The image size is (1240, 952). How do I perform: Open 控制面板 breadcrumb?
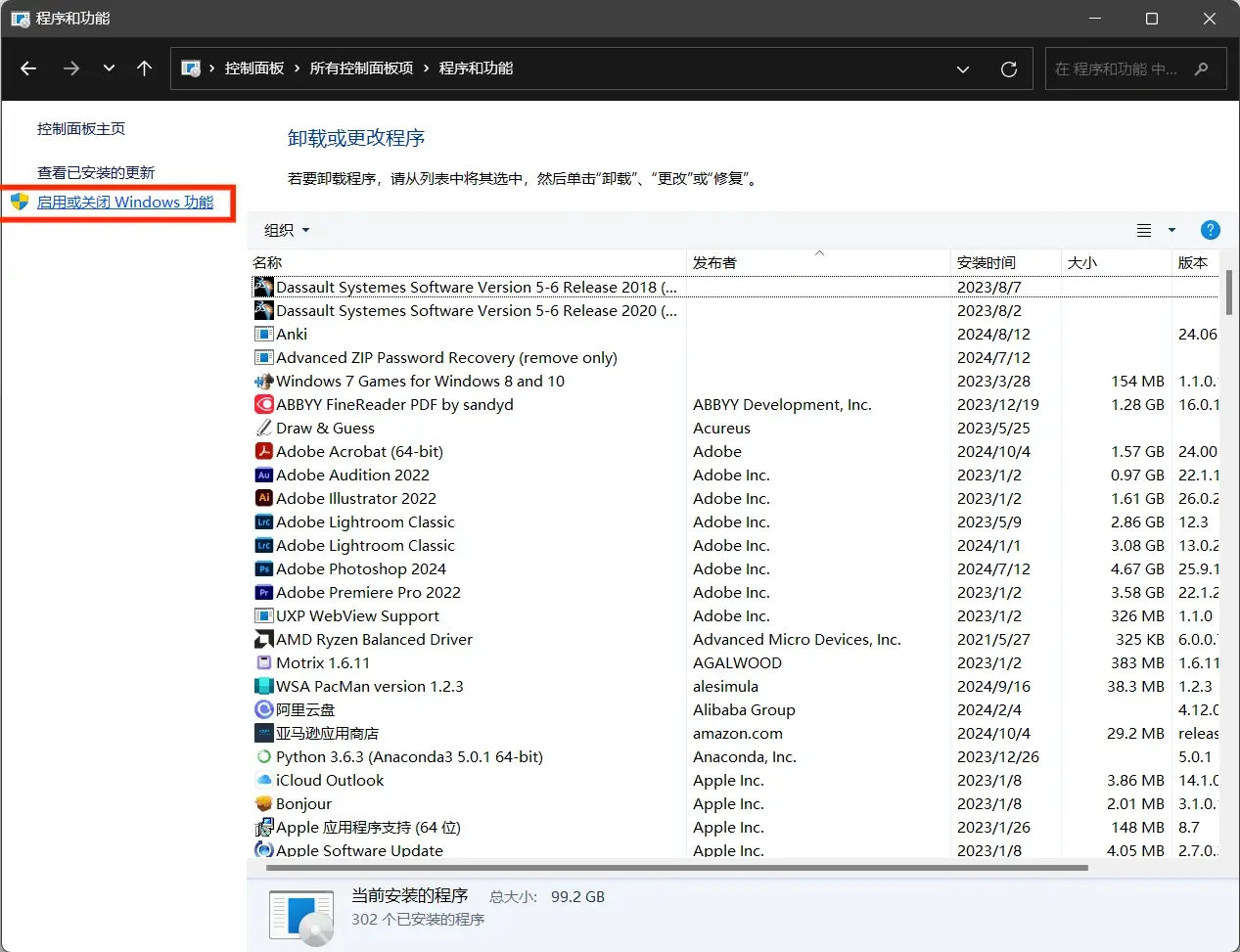coord(254,68)
